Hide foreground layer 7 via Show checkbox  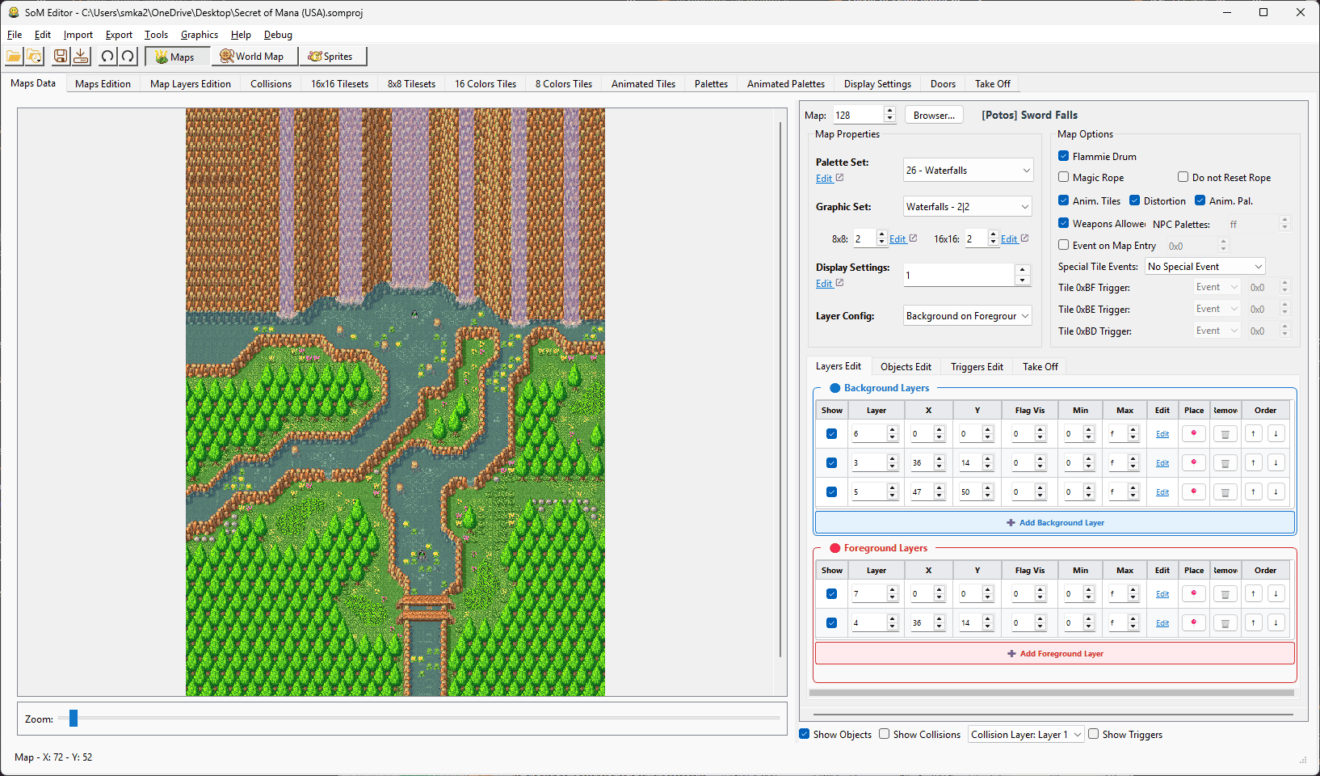coord(831,593)
